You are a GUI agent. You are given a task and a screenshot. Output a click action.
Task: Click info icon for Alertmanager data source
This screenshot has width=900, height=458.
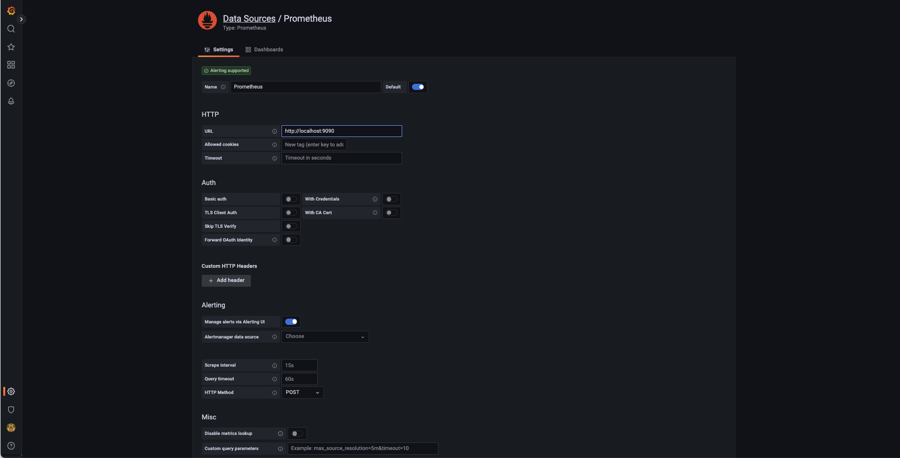tap(274, 337)
